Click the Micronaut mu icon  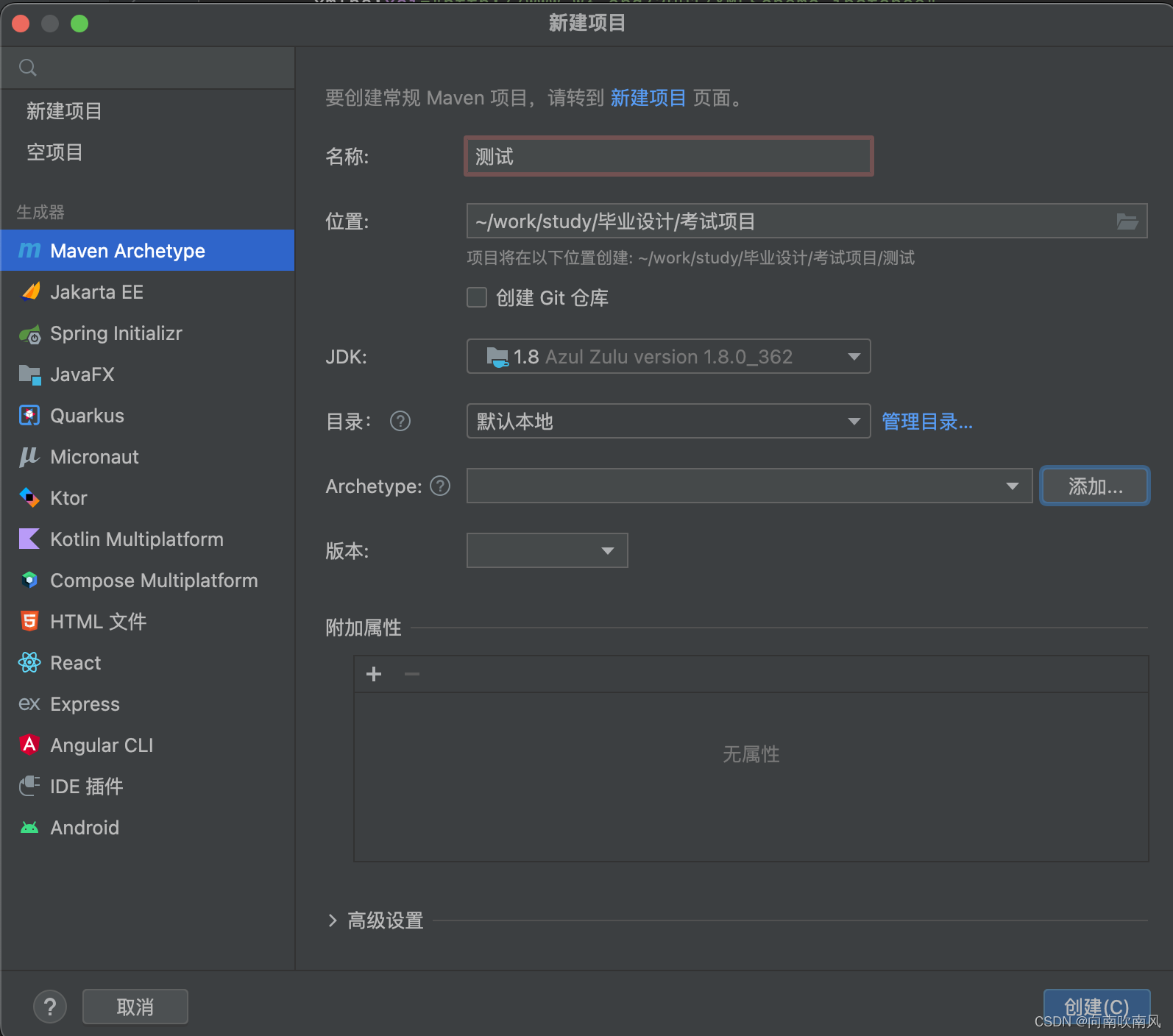coord(29,457)
